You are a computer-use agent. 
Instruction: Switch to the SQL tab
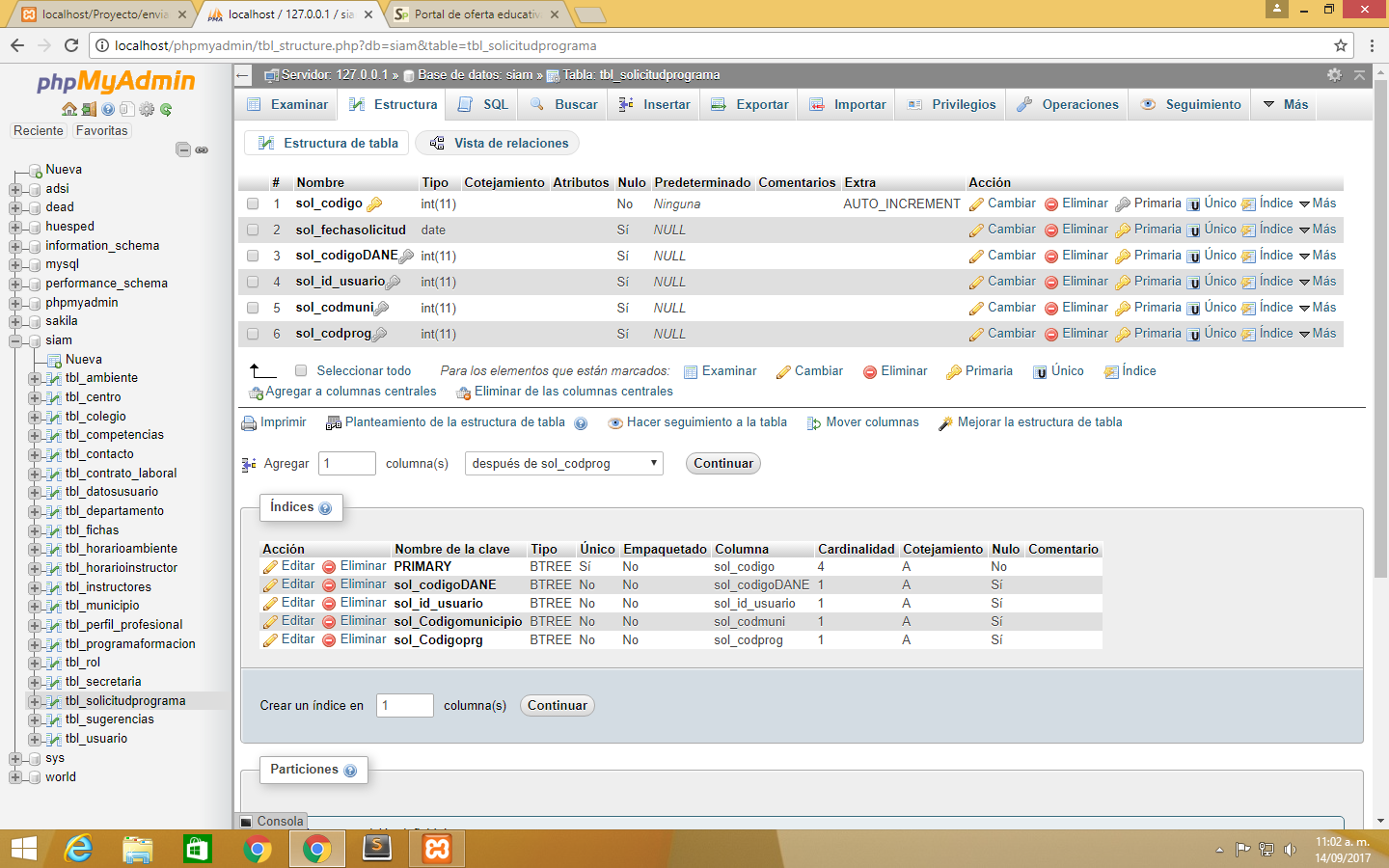483,105
